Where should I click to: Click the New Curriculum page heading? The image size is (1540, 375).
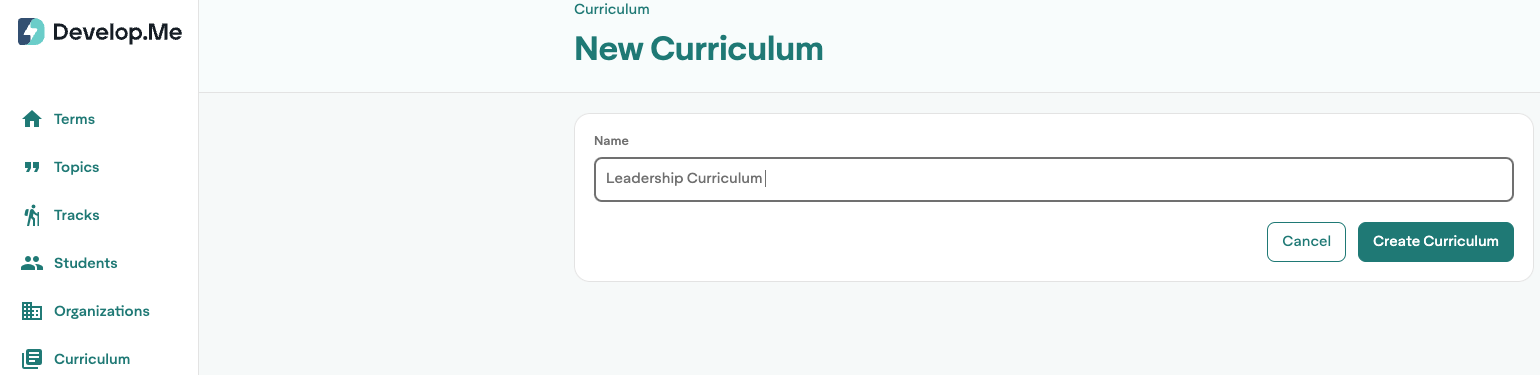(x=698, y=48)
